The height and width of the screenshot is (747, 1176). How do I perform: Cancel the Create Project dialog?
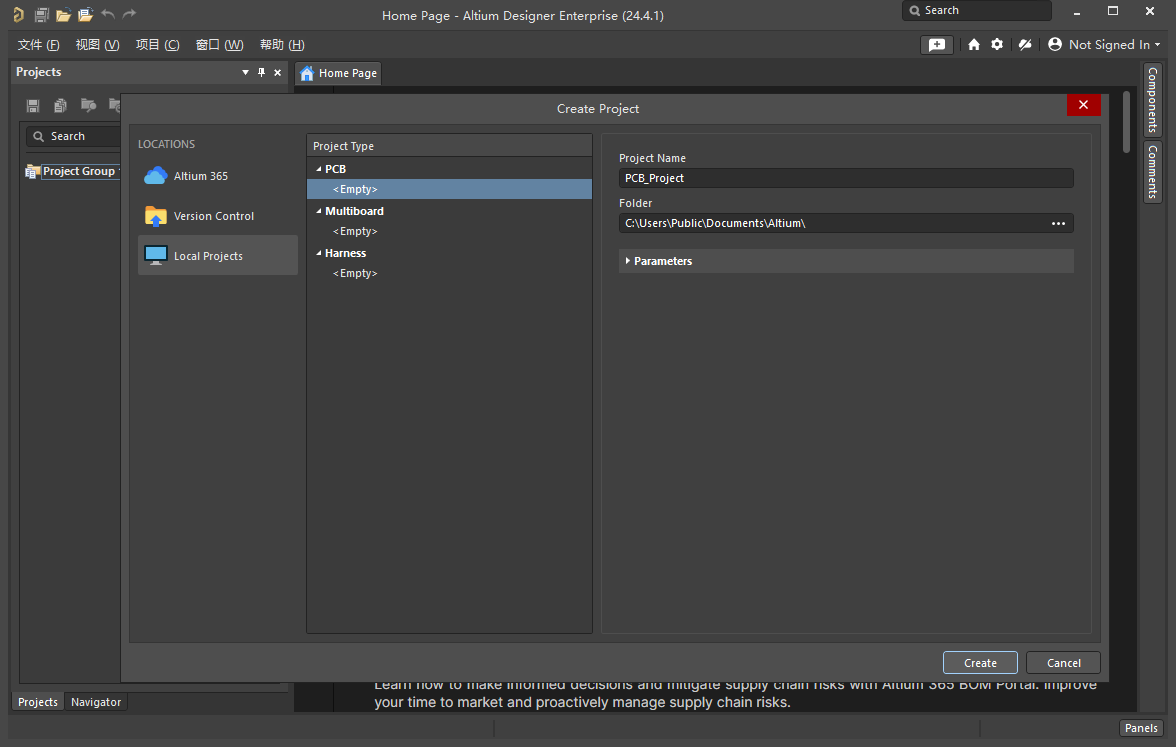[1062, 662]
